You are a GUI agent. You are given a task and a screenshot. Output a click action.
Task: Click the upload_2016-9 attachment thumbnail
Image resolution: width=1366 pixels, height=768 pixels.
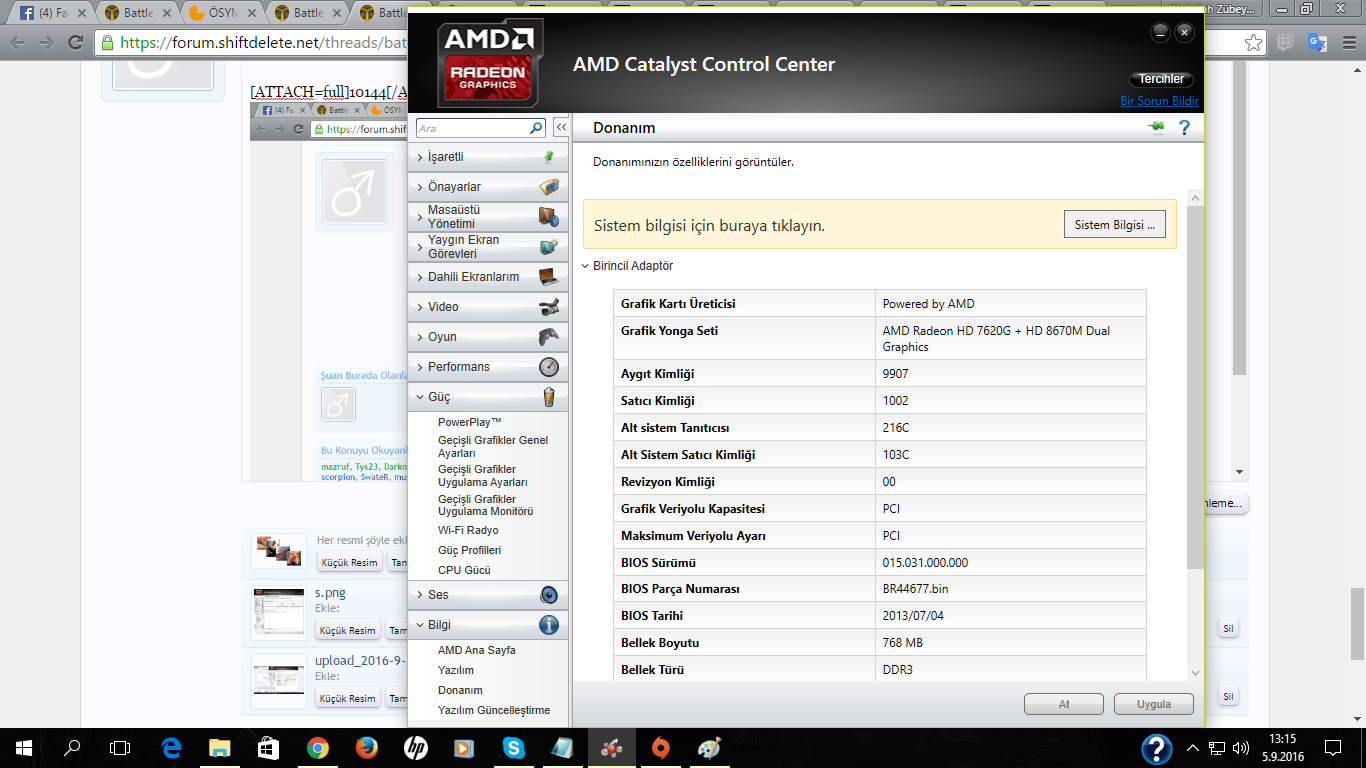click(x=279, y=681)
